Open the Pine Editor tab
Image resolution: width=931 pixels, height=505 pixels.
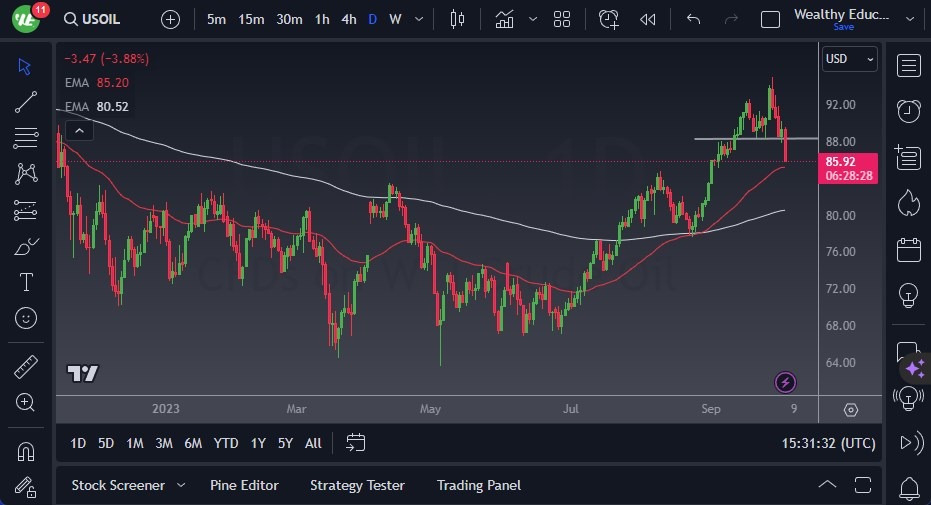point(244,485)
